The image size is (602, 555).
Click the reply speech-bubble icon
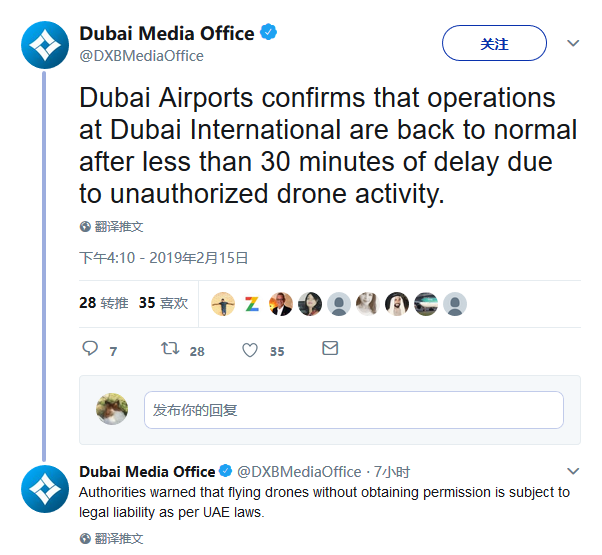pyautogui.click(x=90, y=349)
